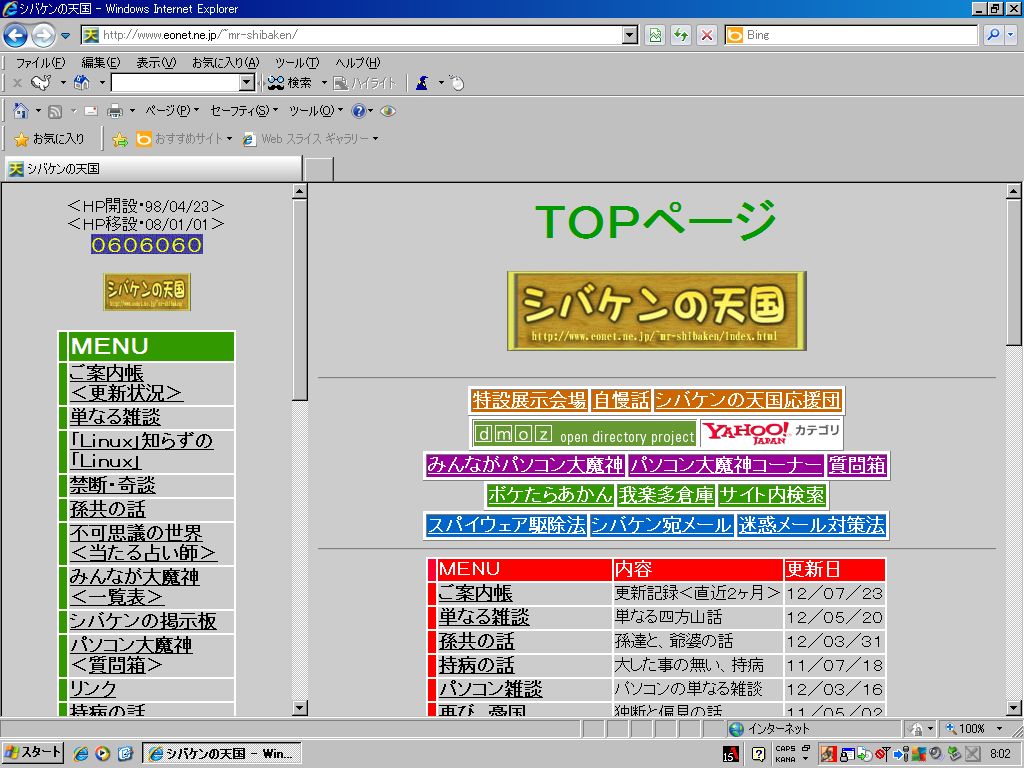
Task: Click the small シバケンの天国 banner in left frame
Action: pos(147,291)
